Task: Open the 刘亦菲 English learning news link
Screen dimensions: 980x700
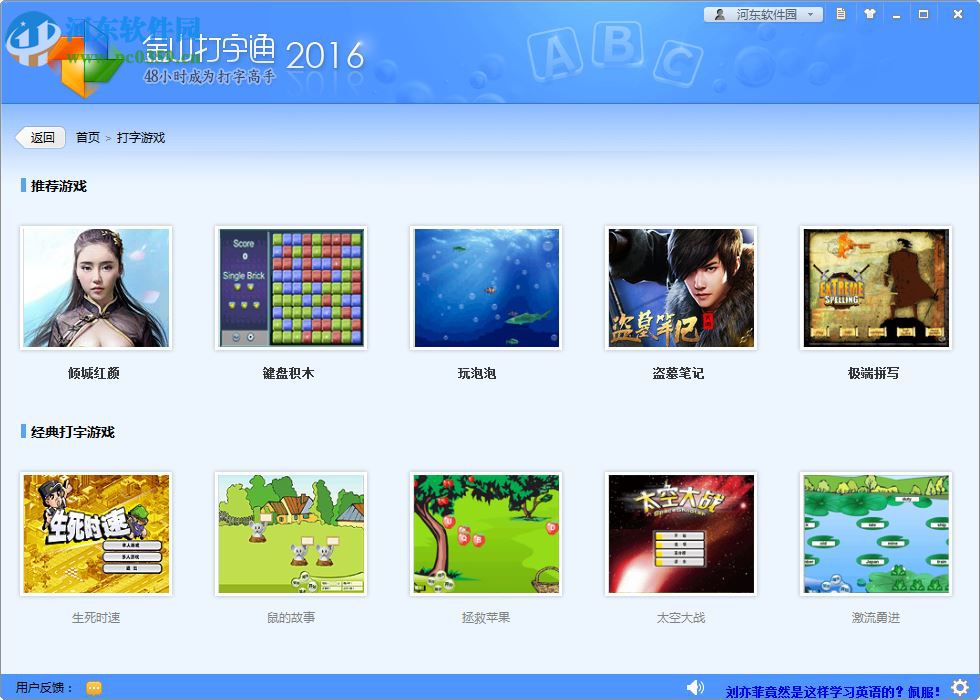Action: (830, 686)
